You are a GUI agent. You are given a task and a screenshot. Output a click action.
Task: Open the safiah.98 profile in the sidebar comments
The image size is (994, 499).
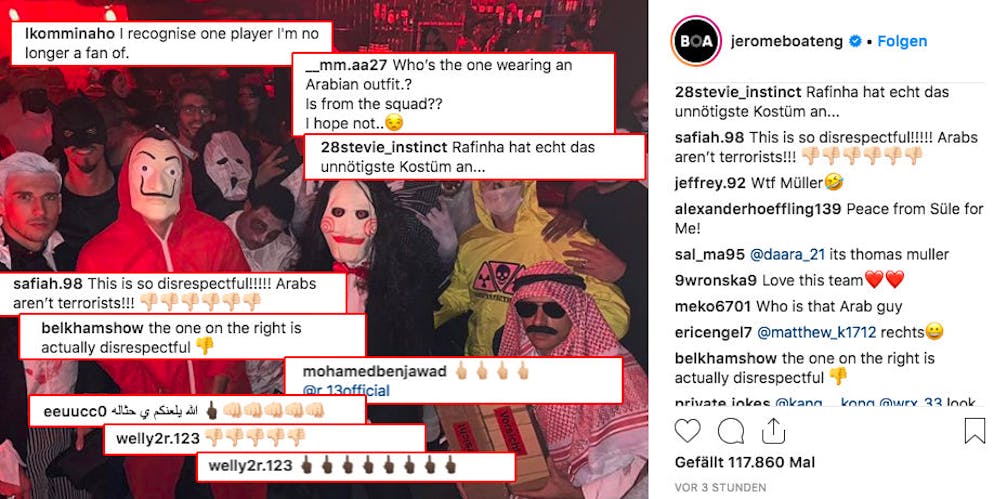[709, 137]
